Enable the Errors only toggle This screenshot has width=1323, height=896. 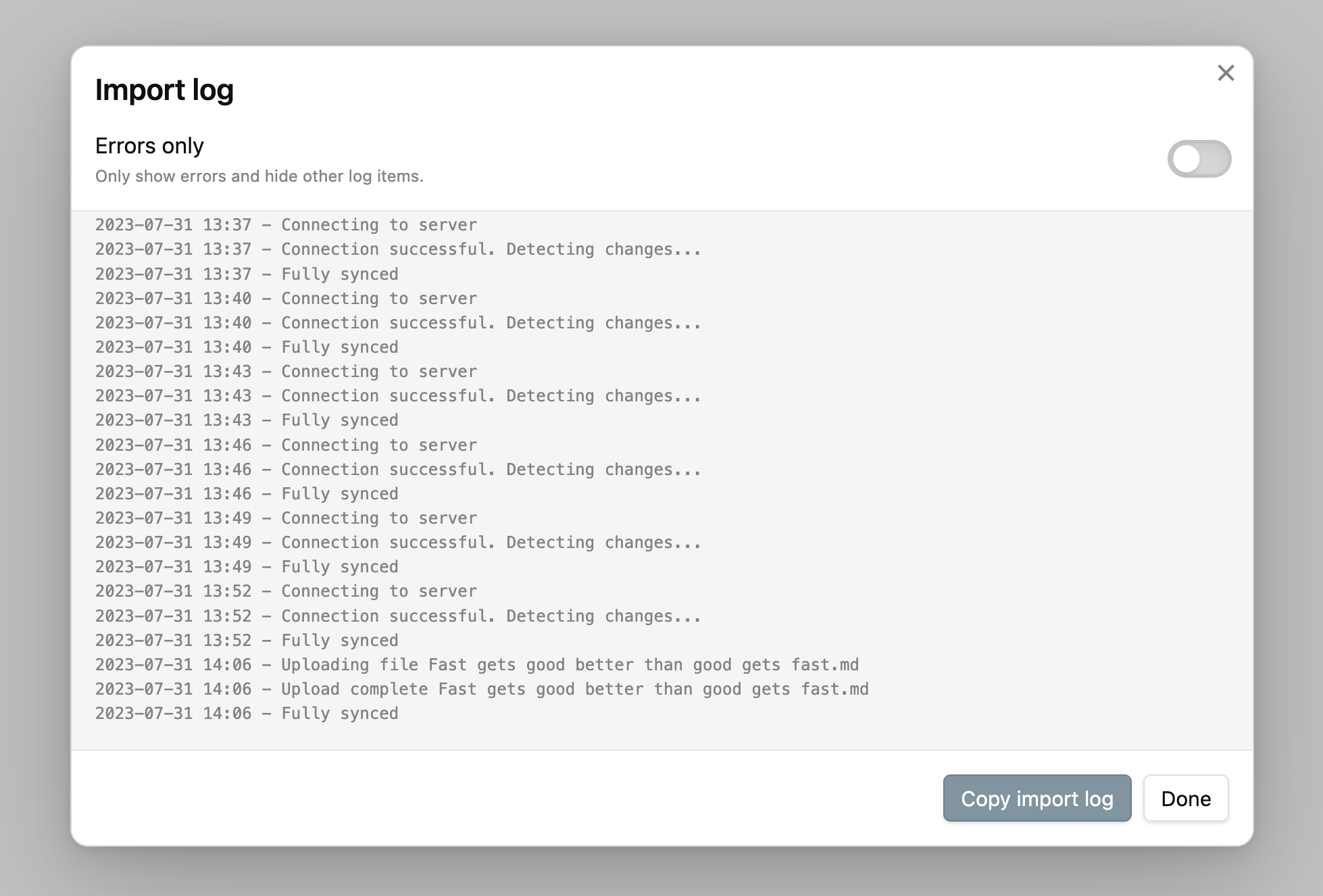pos(1199,159)
